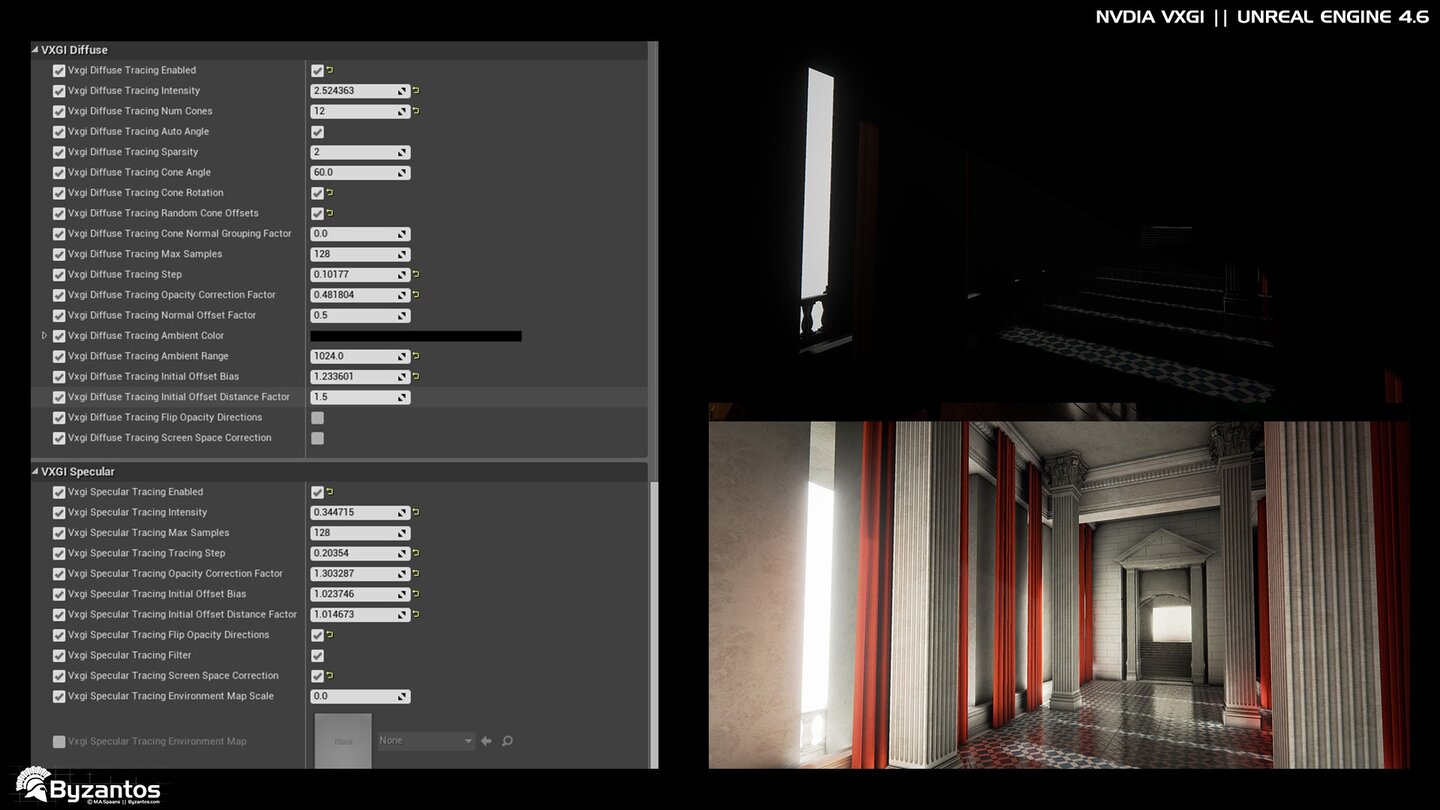Click the lit interior render with red curtains
This screenshot has height=810, width=1440.
click(x=1060, y=594)
